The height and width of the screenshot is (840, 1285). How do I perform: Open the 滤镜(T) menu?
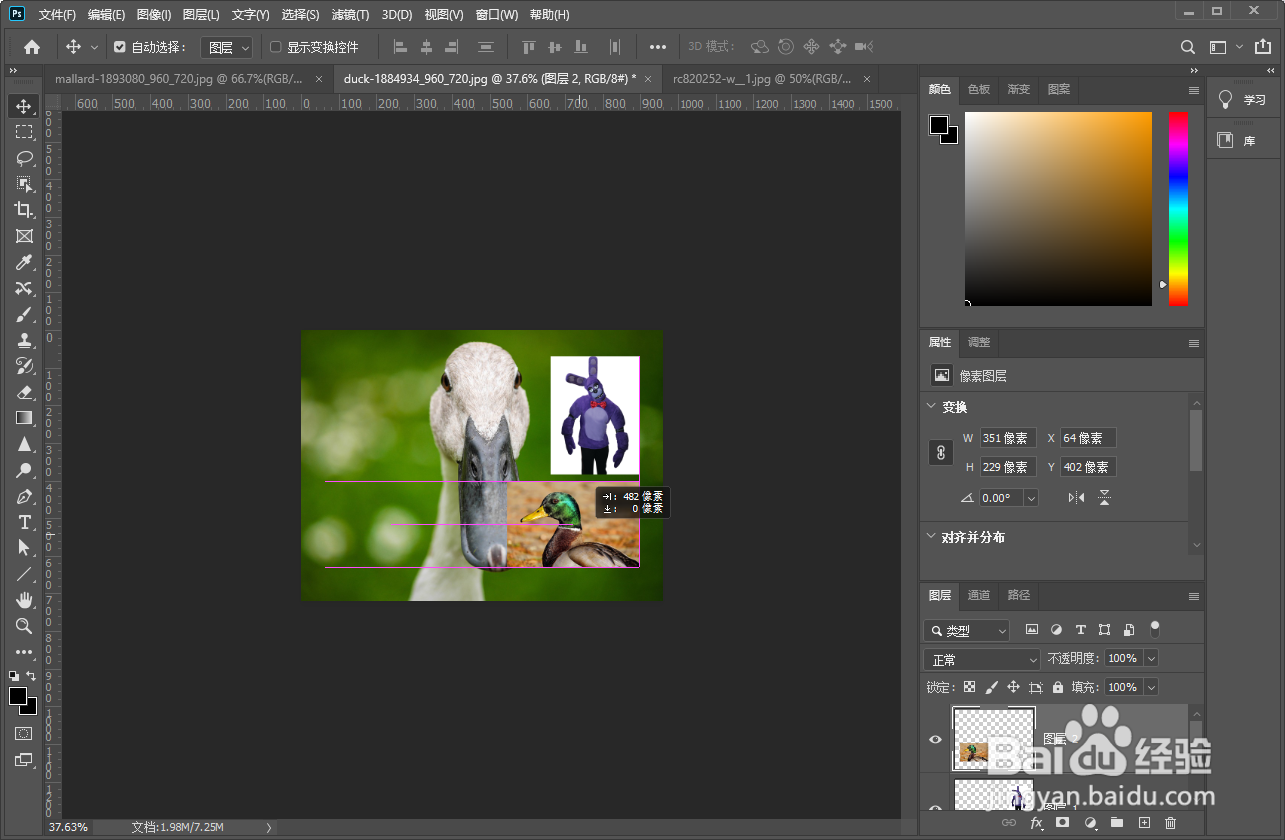pos(350,15)
